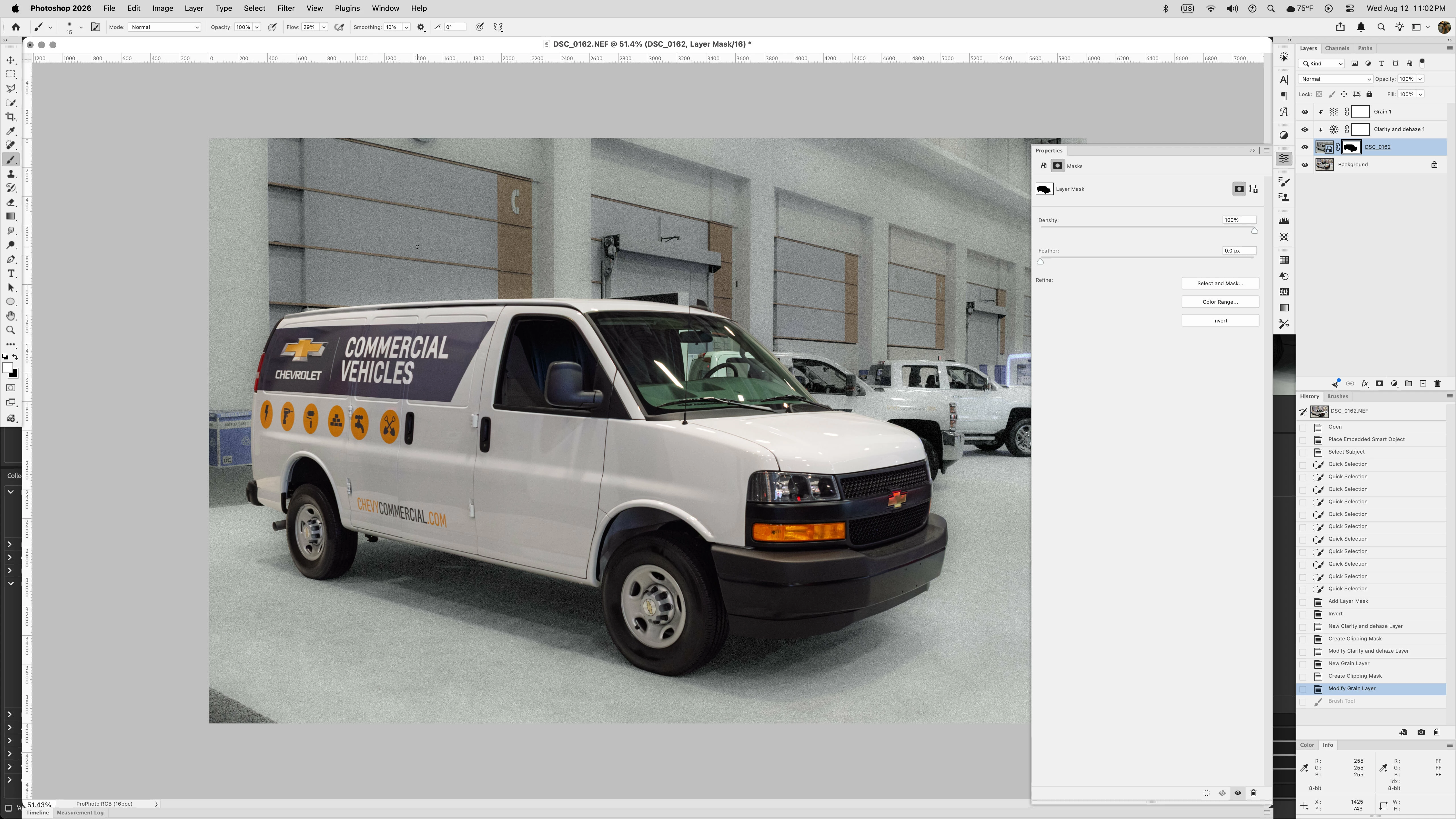
Task: Open the Plugins menu
Action: pyautogui.click(x=347, y=9)
